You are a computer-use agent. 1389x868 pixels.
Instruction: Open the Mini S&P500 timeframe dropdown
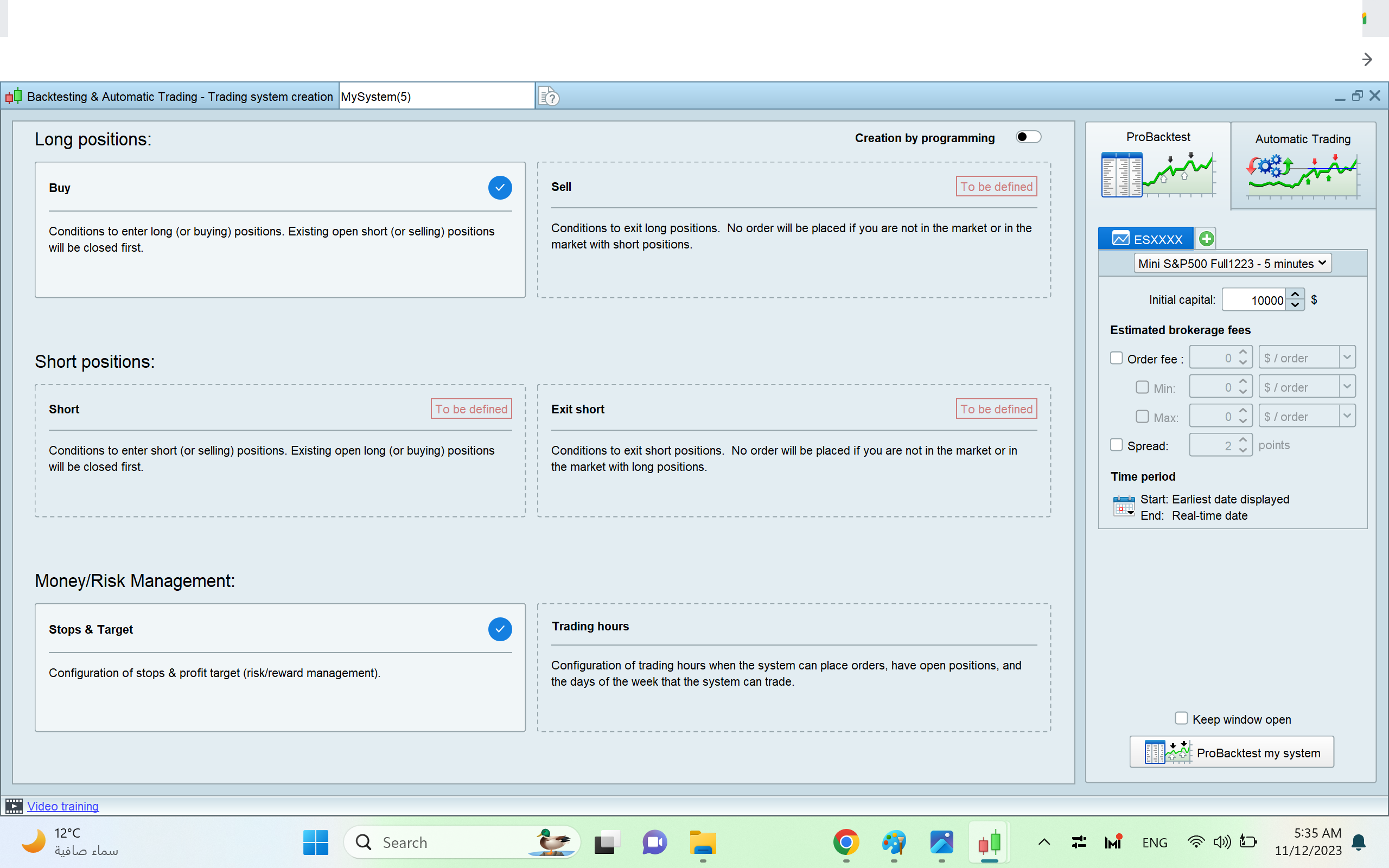coord(1232,264)
